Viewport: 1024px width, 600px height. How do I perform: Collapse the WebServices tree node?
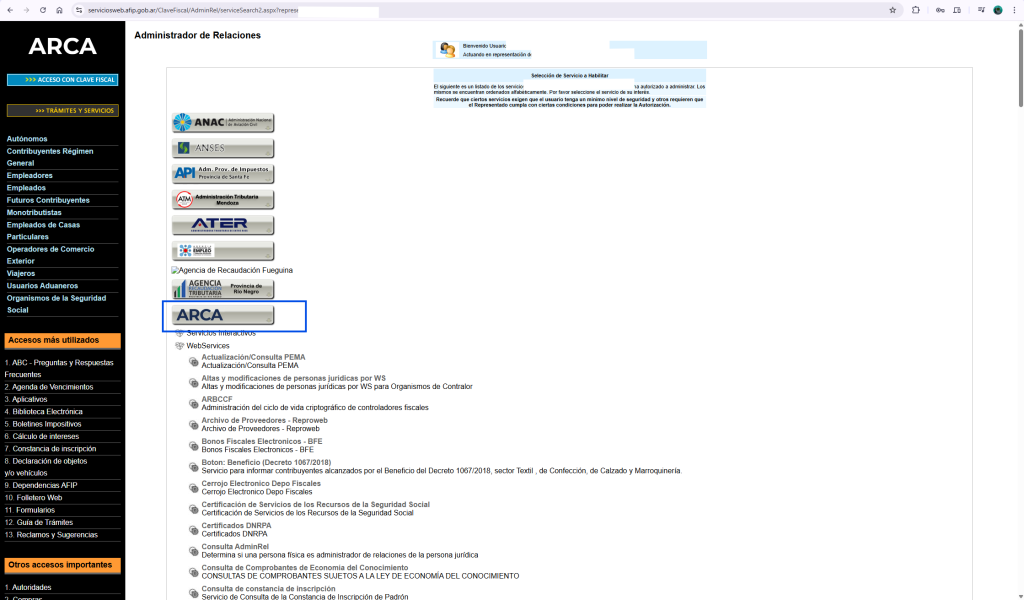[x=180, y=346]
